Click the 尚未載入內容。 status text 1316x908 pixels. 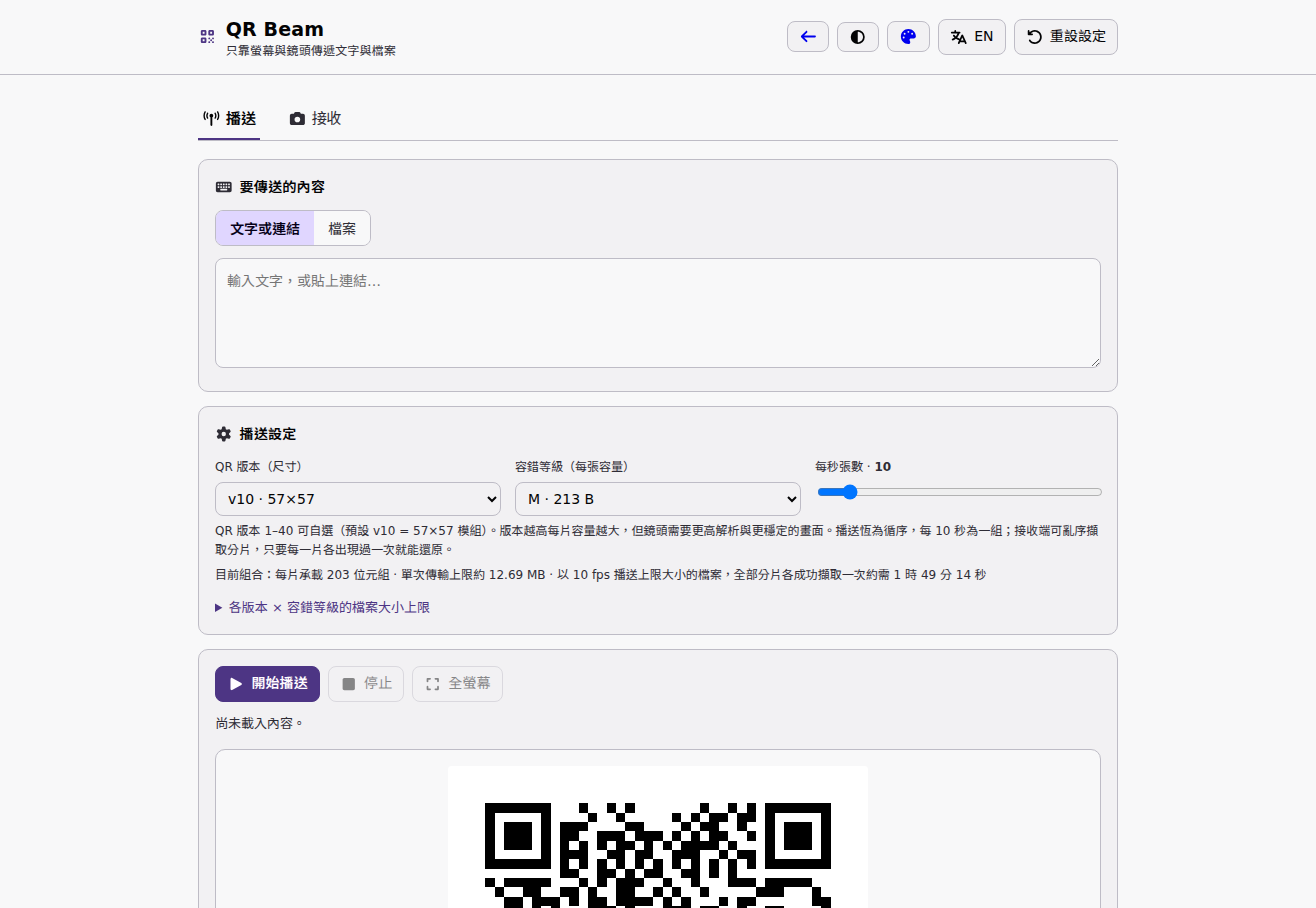click(259, 723)
